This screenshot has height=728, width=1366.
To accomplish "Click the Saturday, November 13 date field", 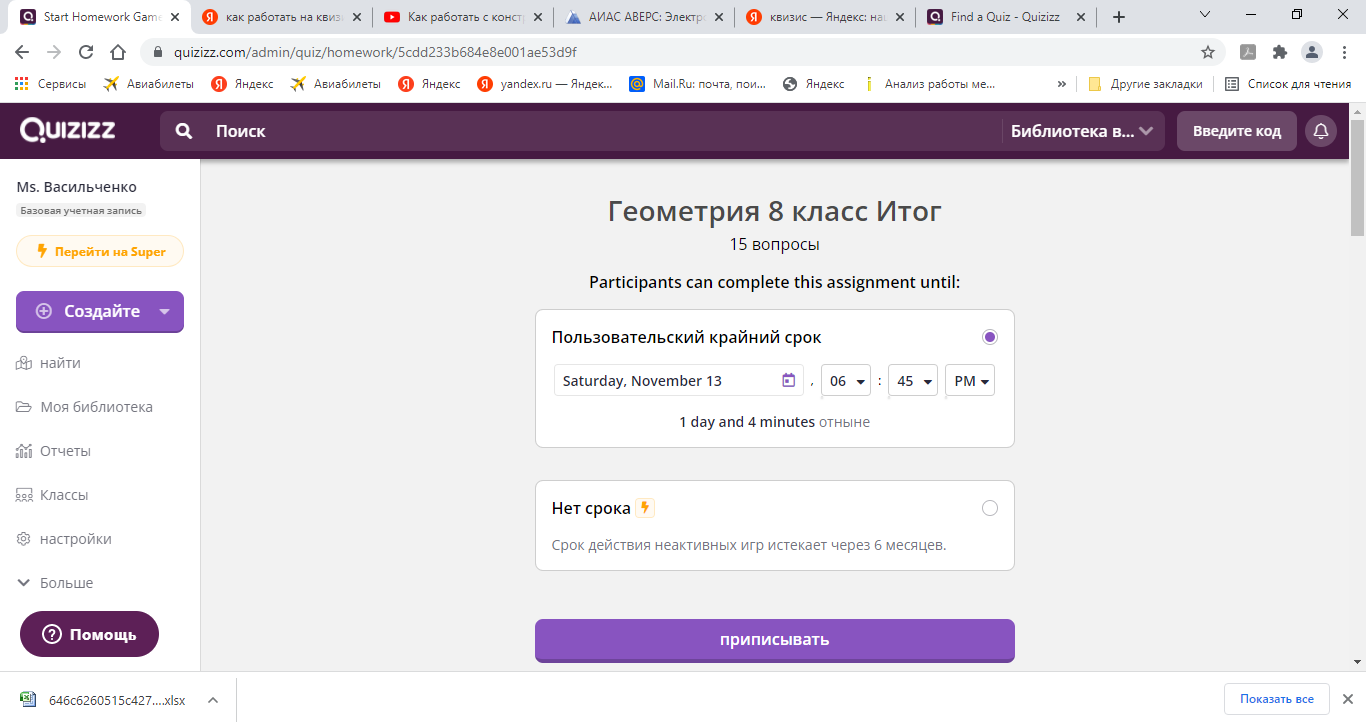I will click(x=679, y=380).
